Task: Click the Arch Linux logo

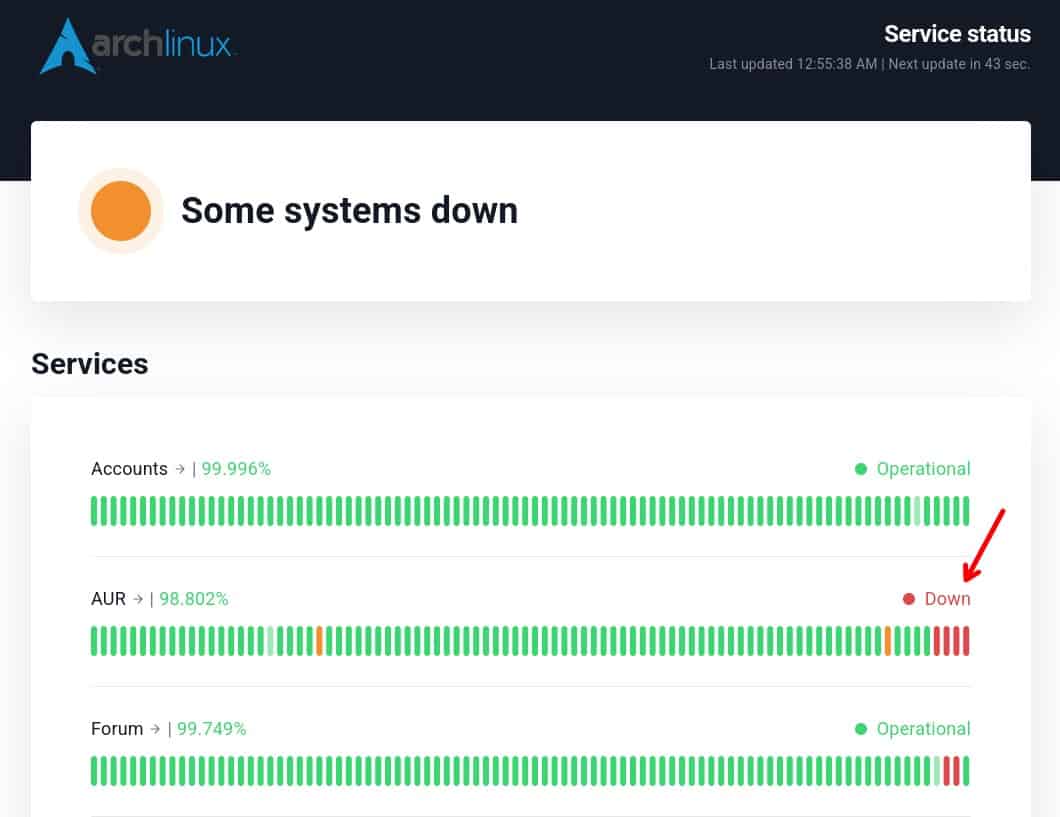Action: pos(135,45)
